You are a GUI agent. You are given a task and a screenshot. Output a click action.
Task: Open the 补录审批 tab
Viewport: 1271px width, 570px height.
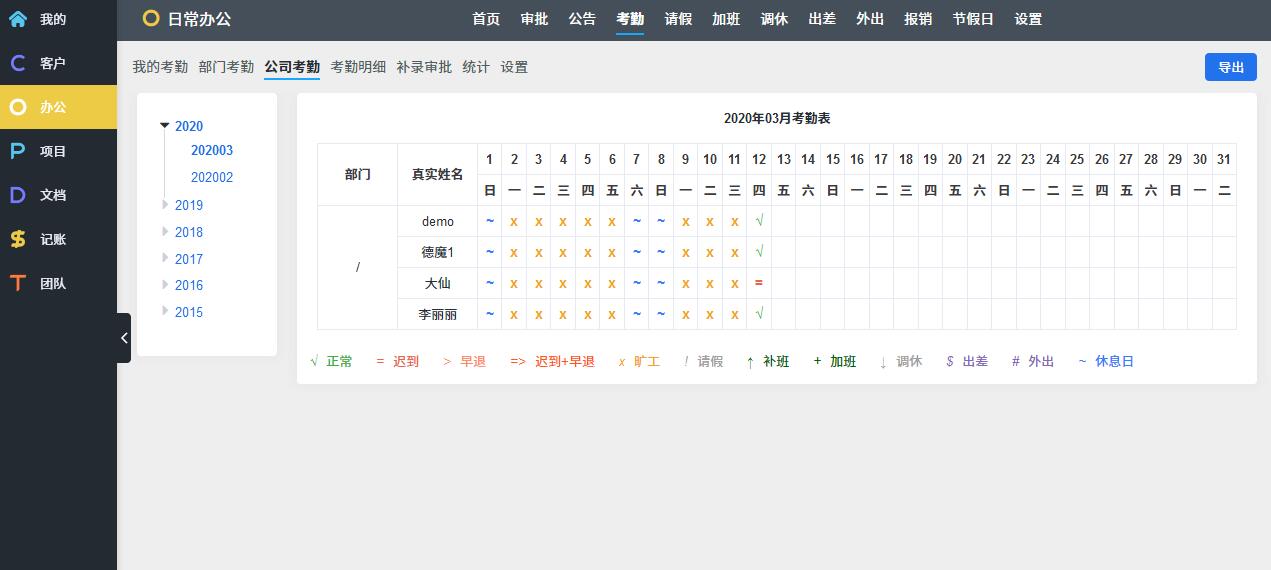[424, 67]
